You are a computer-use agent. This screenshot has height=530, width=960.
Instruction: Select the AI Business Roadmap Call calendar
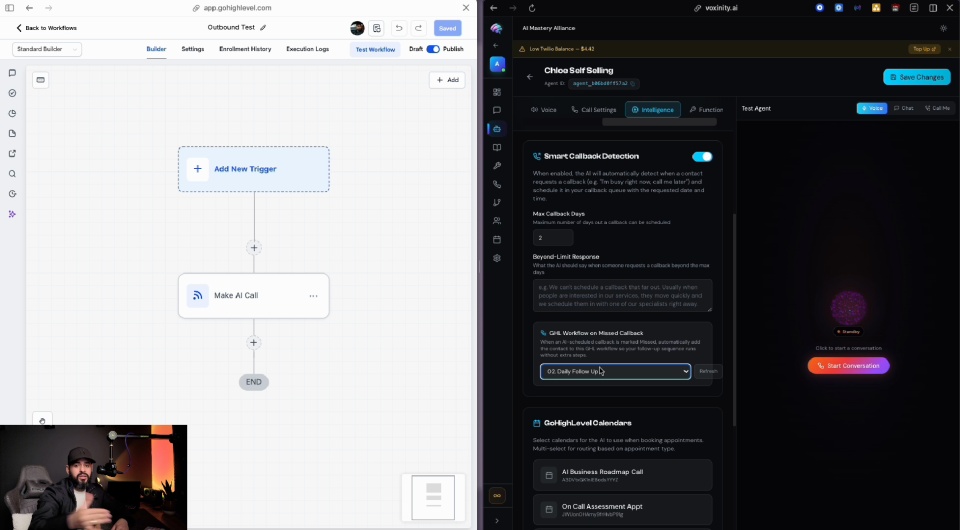(x=622, y=475)
